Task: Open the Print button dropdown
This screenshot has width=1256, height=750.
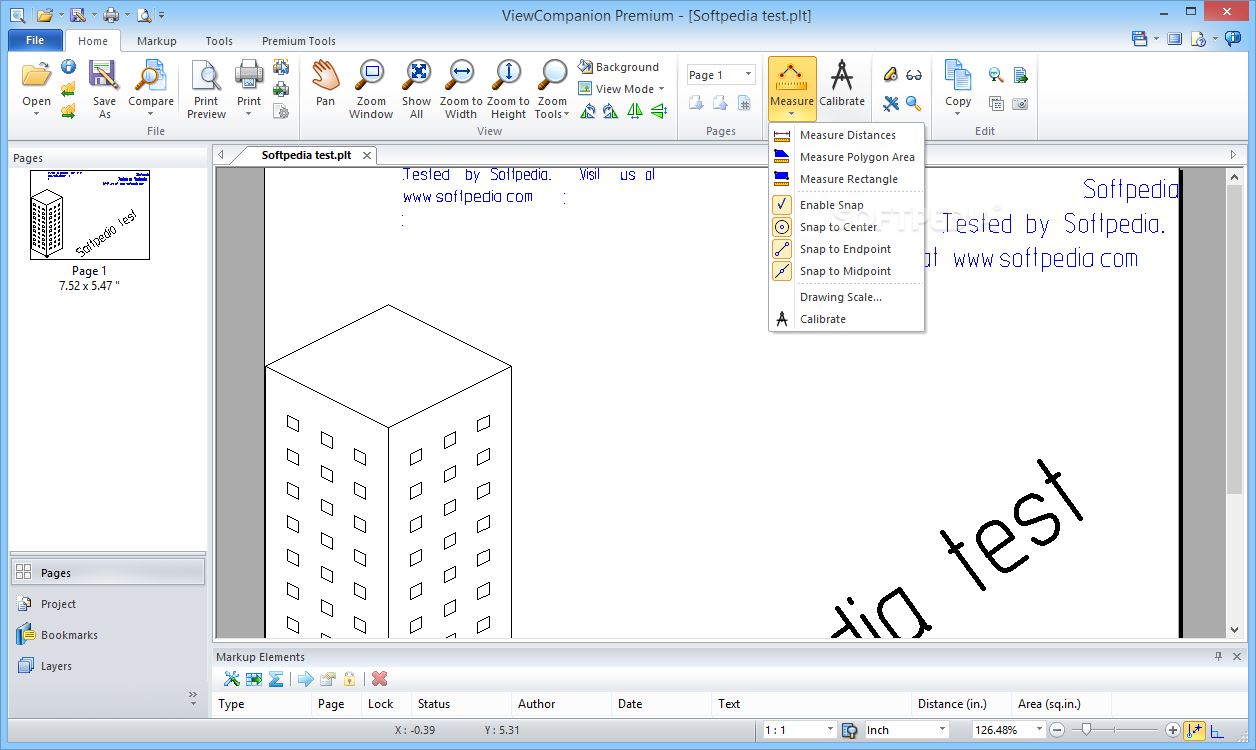Action: tap(249, 113)
